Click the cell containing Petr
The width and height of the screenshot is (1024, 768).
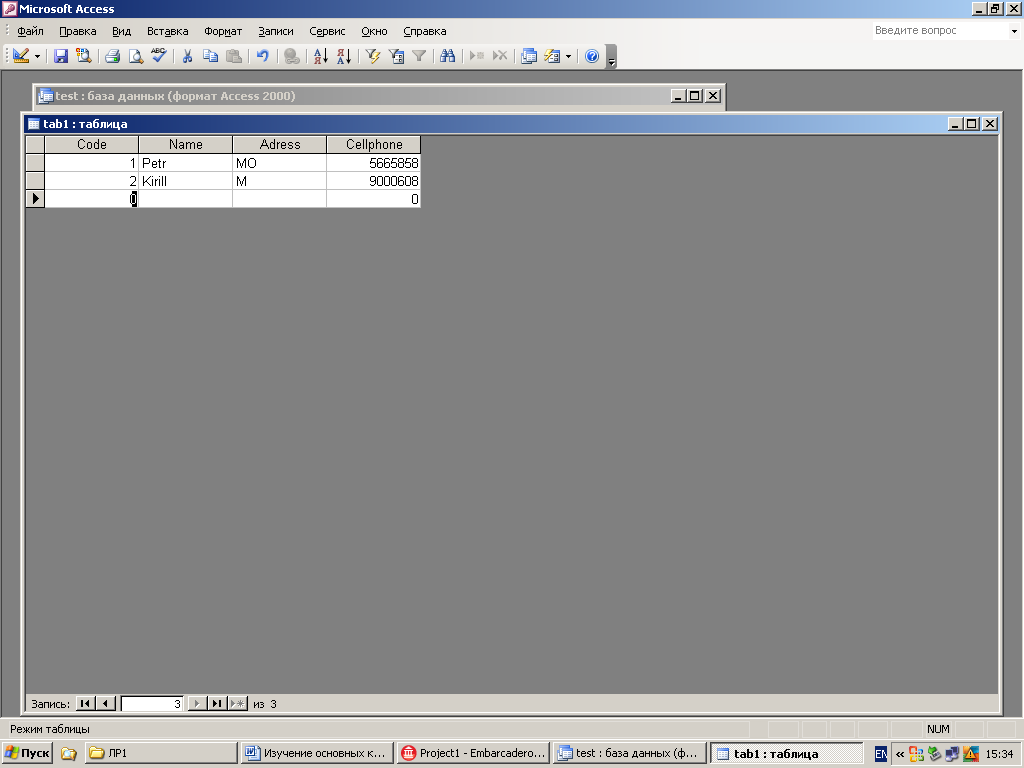coord(185,163)
